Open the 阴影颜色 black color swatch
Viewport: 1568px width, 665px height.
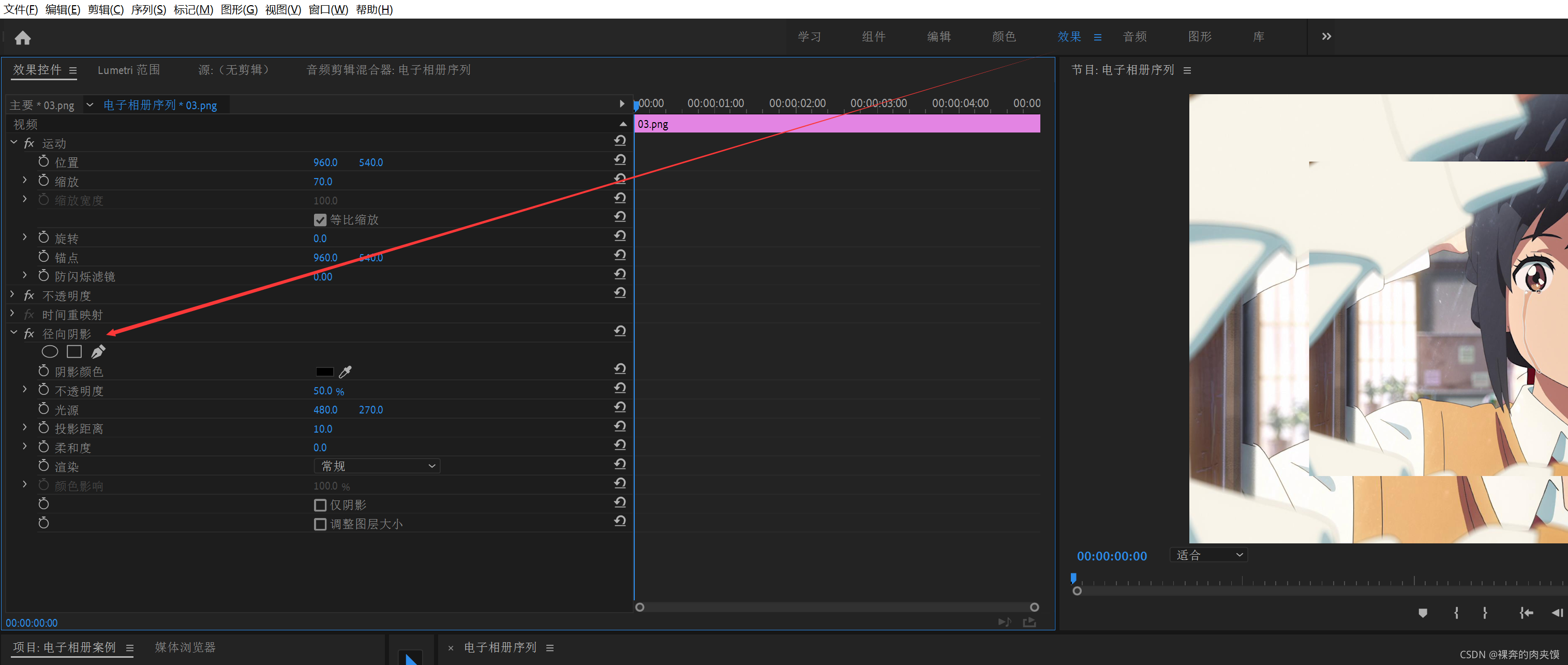tap(324, 372)
